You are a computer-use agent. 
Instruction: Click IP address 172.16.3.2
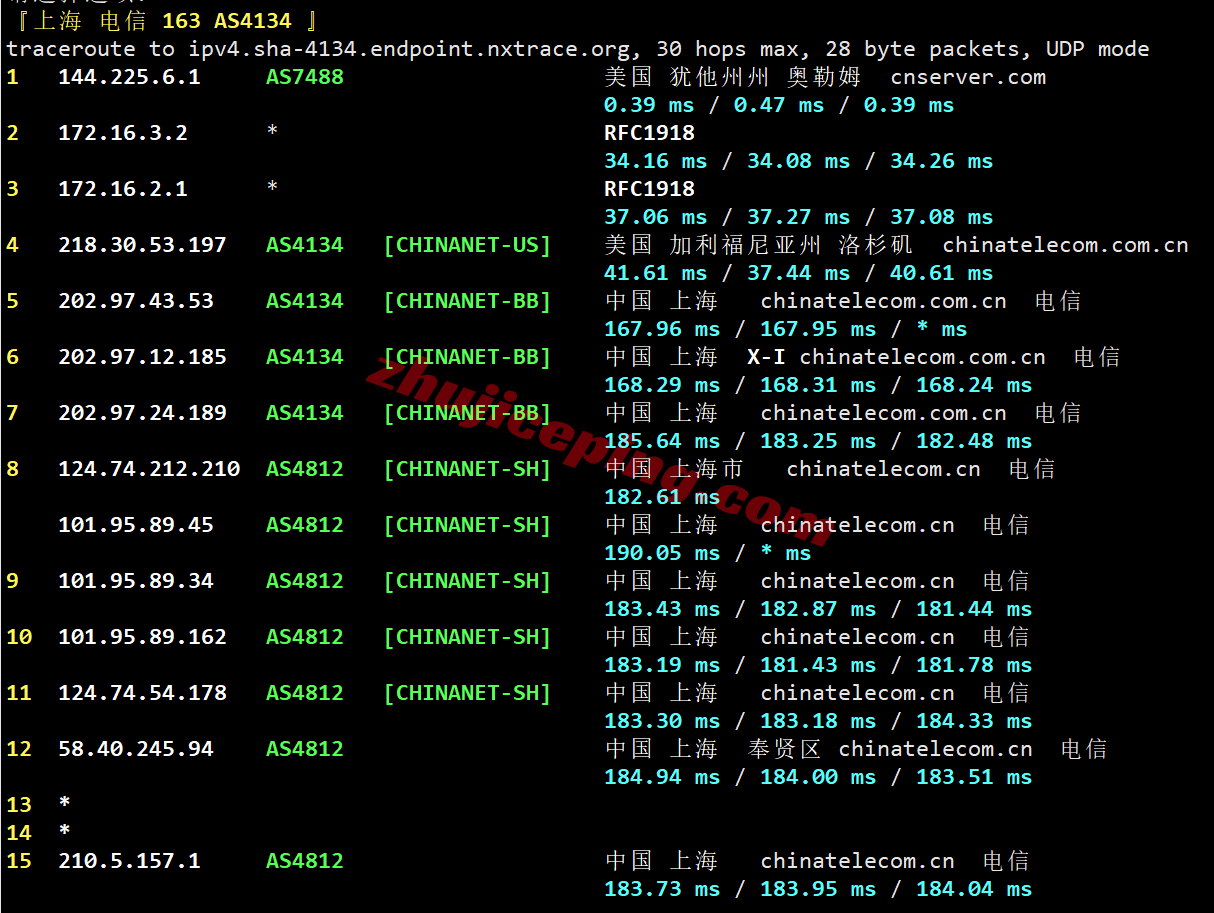click(123, 133)
